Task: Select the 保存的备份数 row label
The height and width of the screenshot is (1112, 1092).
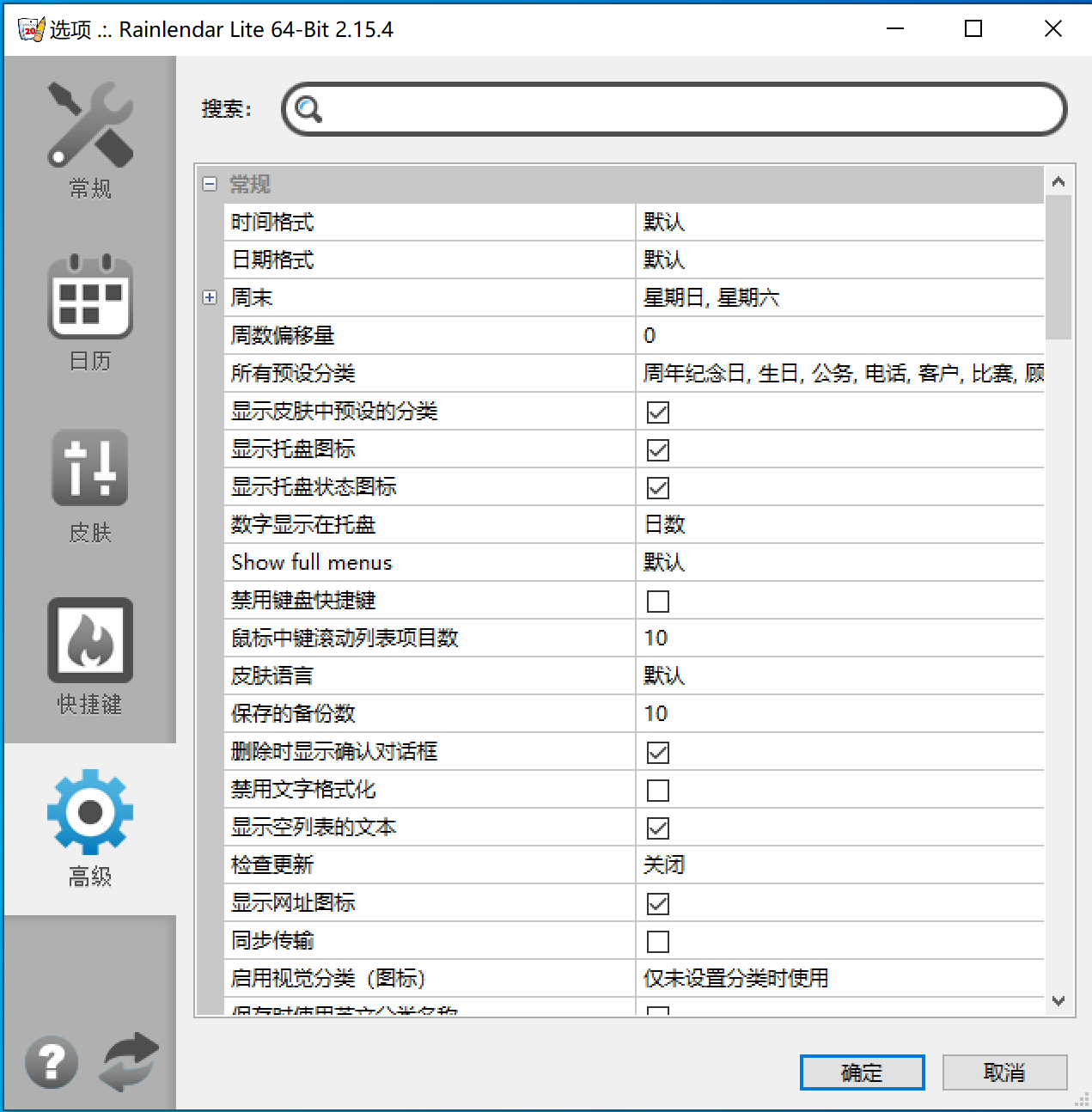Action: (x=293, y=713)
